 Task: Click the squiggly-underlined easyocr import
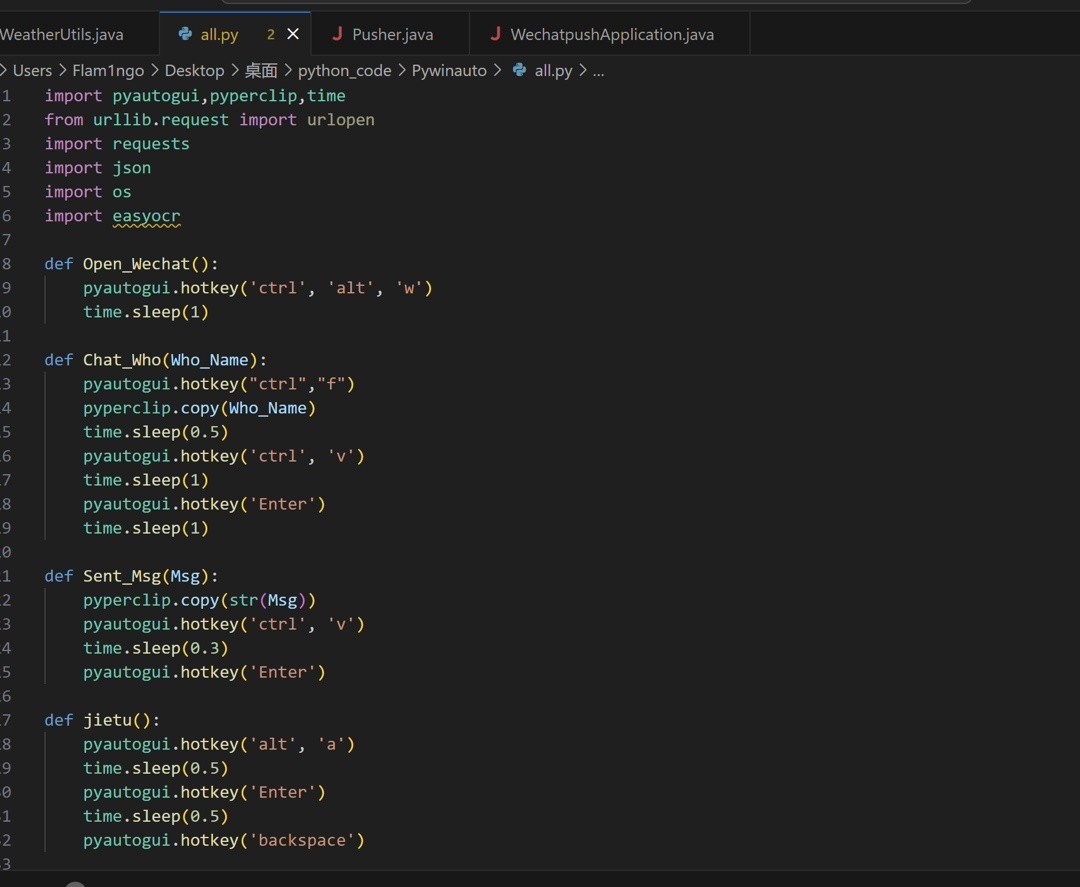point(146,216)
